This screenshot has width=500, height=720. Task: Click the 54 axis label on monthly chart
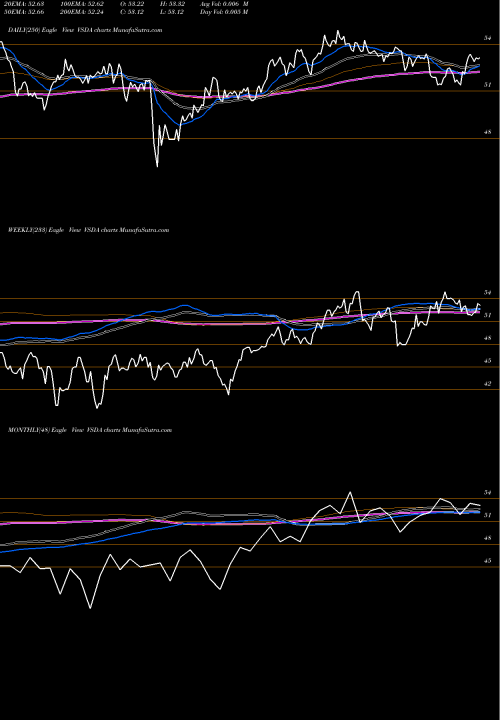(488, 493)
